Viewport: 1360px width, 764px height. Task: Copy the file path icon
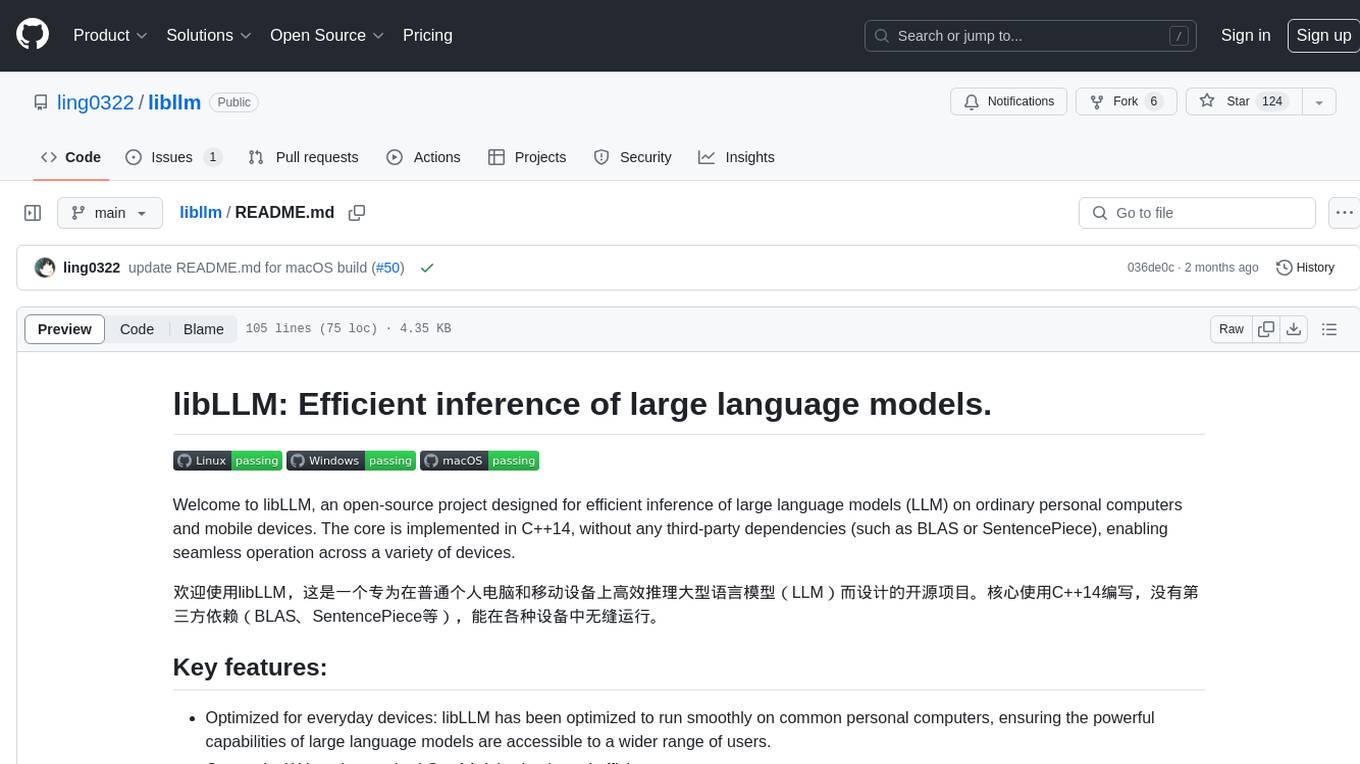[356, 213]
